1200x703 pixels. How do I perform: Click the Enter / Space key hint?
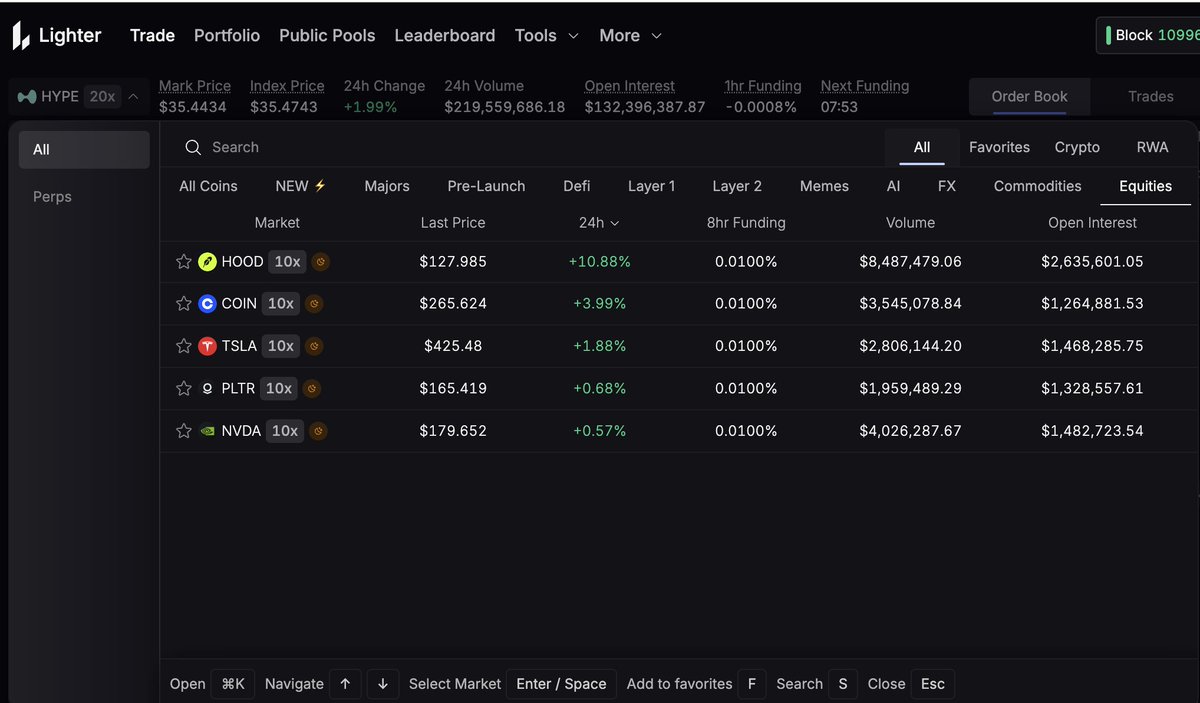[x=561, y=684]
